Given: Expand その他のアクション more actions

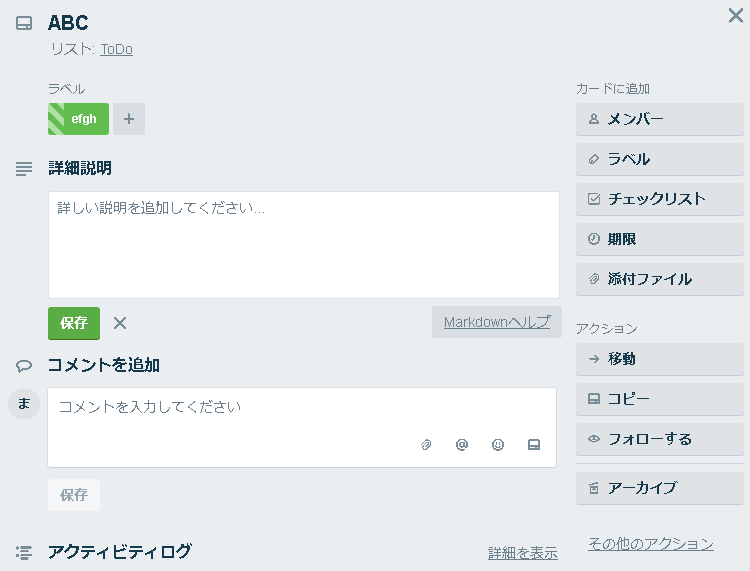Looking at the screenshot, I should [x=651, y=544].
